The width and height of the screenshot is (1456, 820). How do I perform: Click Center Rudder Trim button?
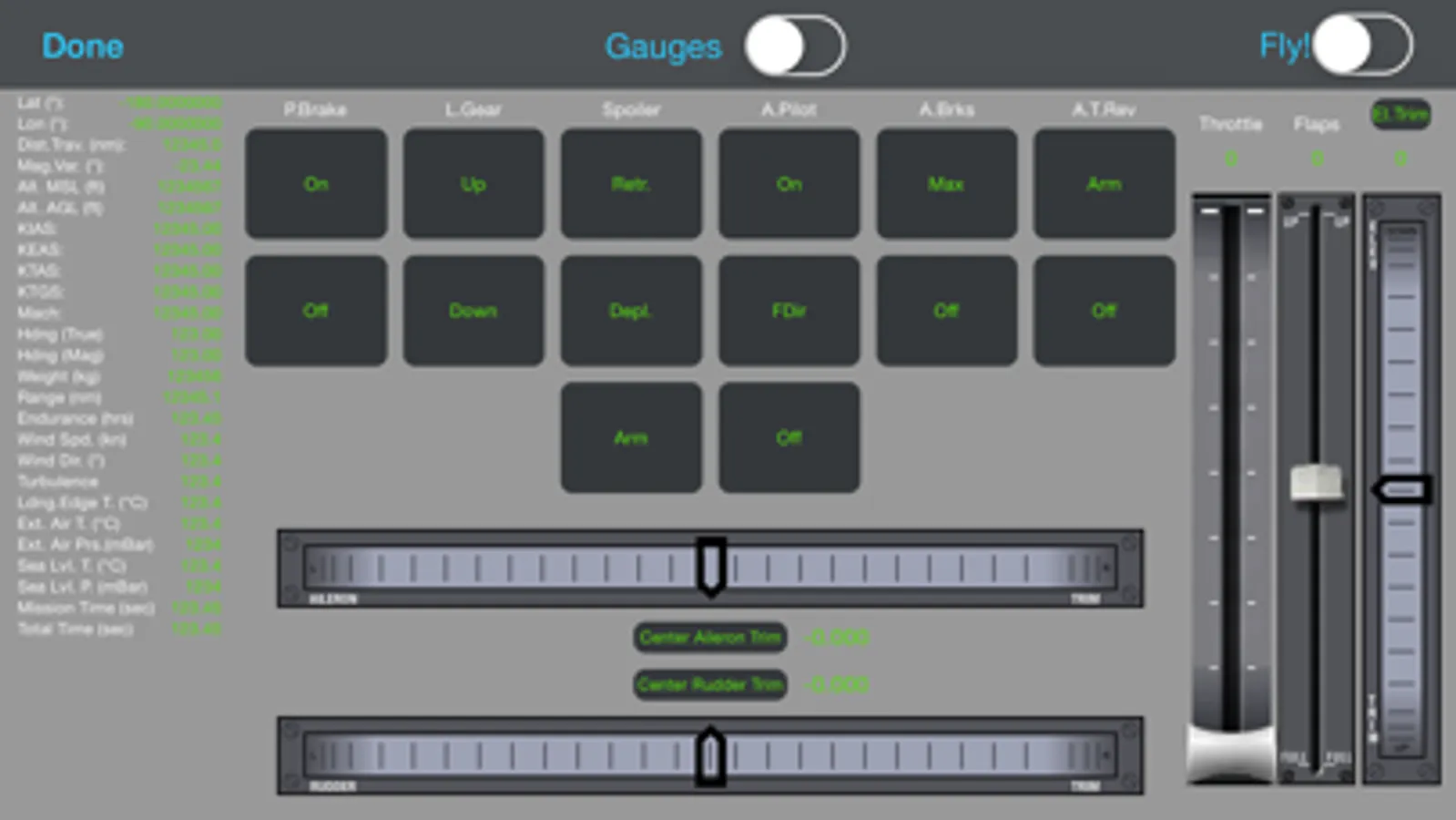[x=710, y=684]
